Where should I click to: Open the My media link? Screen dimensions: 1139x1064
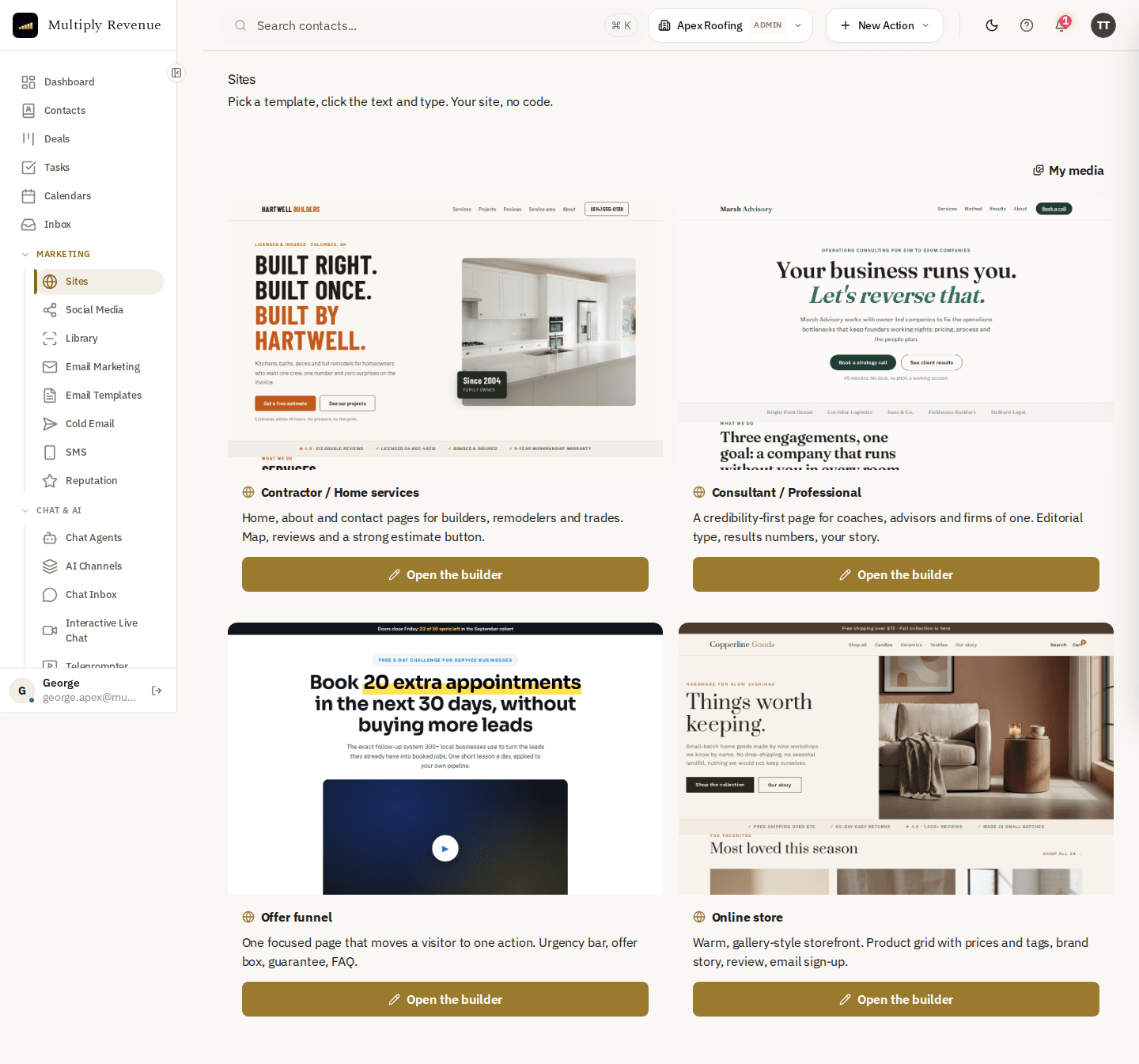pos(1069,170)
